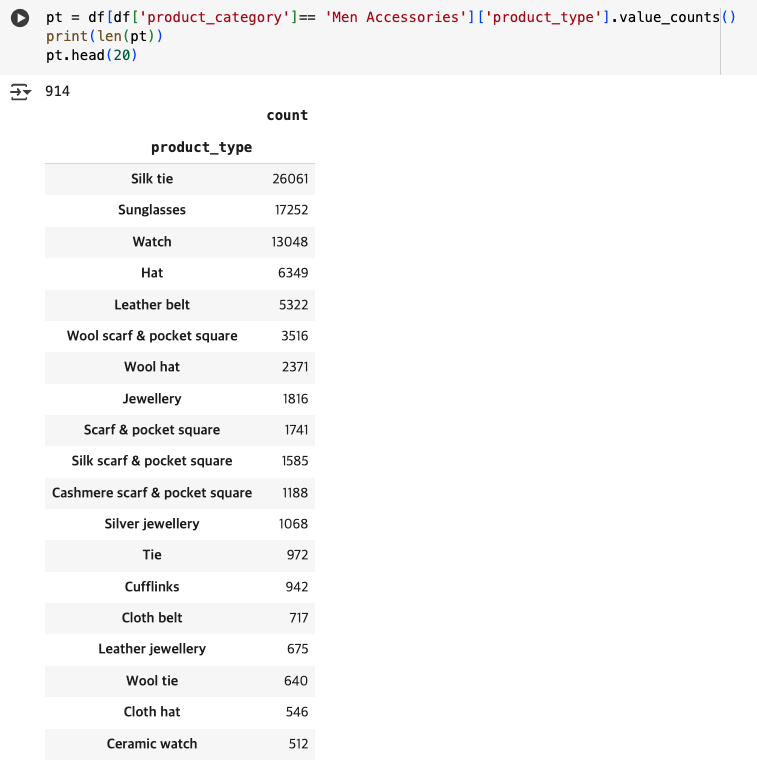Image resolution: width=757 pixels, height=764 pixels.
Task: Click the count value 546
Action: pyautogui.click(x=297, y=712)
